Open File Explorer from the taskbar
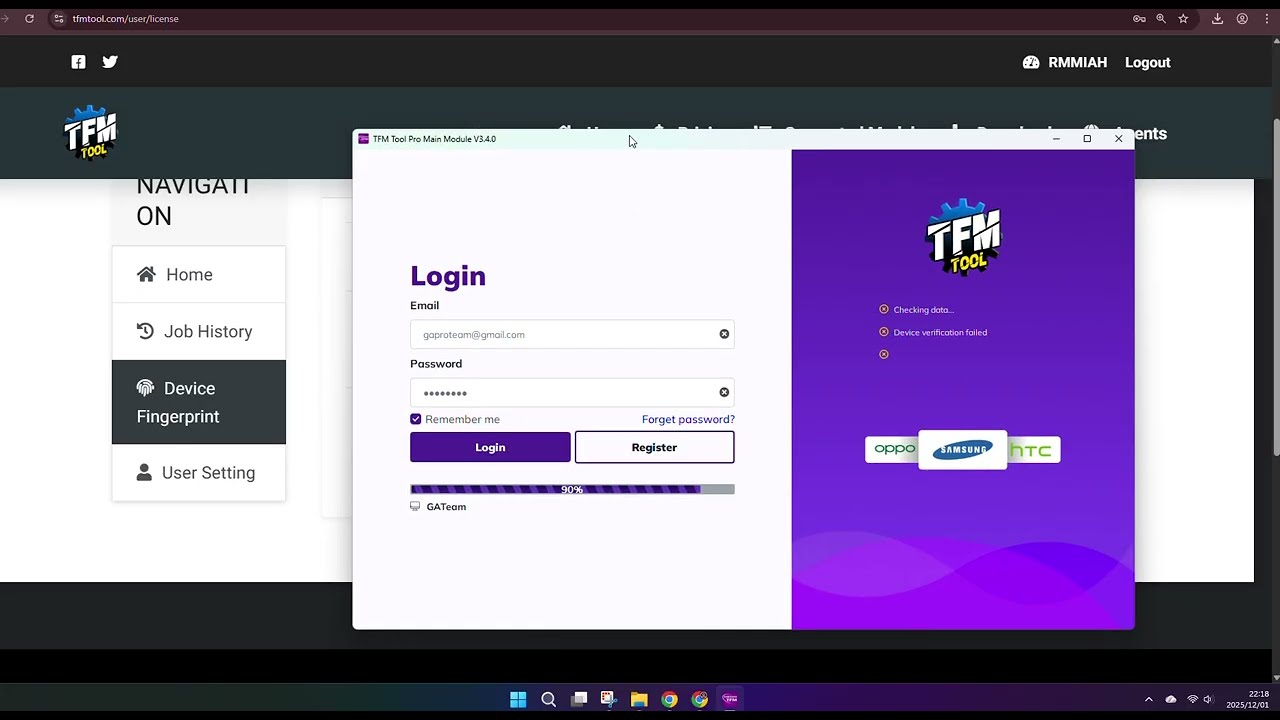The image size is (1280, 720). [639, 699]
